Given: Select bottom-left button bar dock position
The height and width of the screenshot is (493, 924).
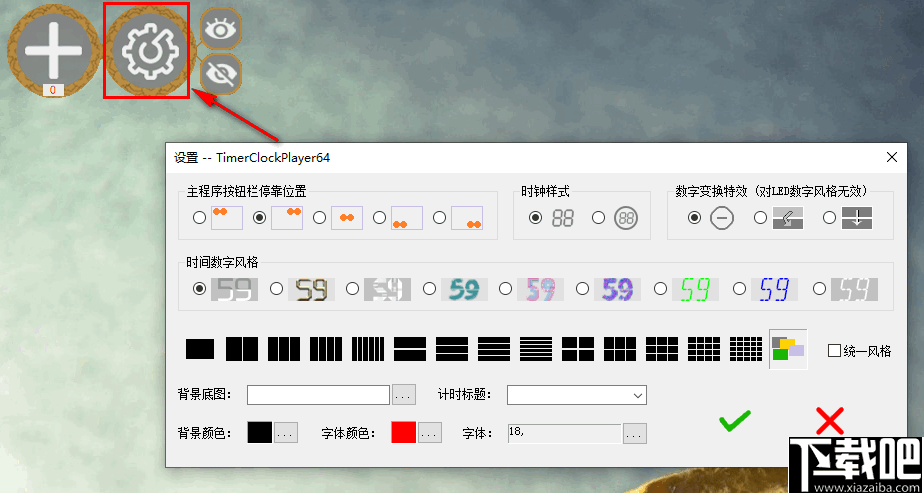Looking at the screenshot, I should pos(380,218).
